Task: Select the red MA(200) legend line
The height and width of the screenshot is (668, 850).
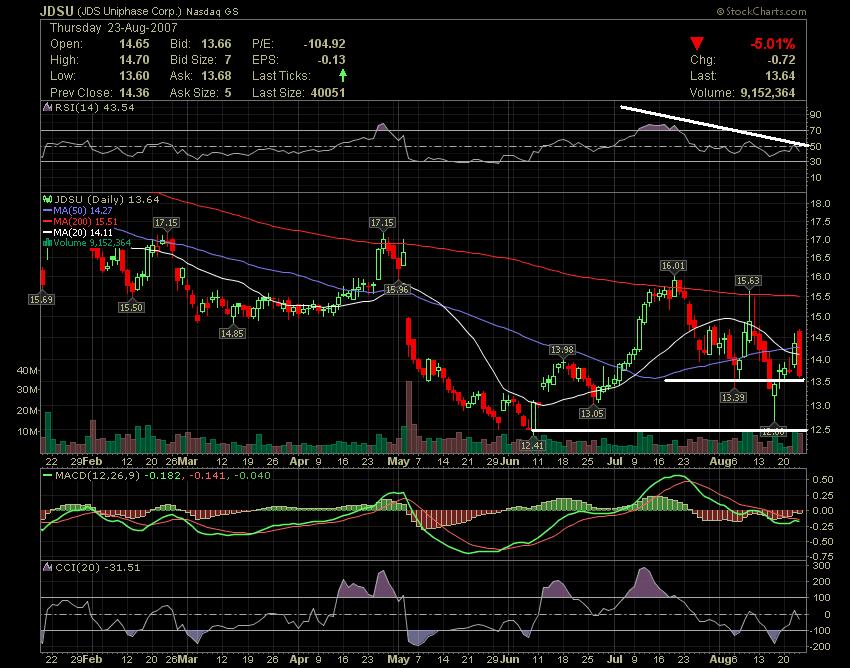Action: pos(48,222)
